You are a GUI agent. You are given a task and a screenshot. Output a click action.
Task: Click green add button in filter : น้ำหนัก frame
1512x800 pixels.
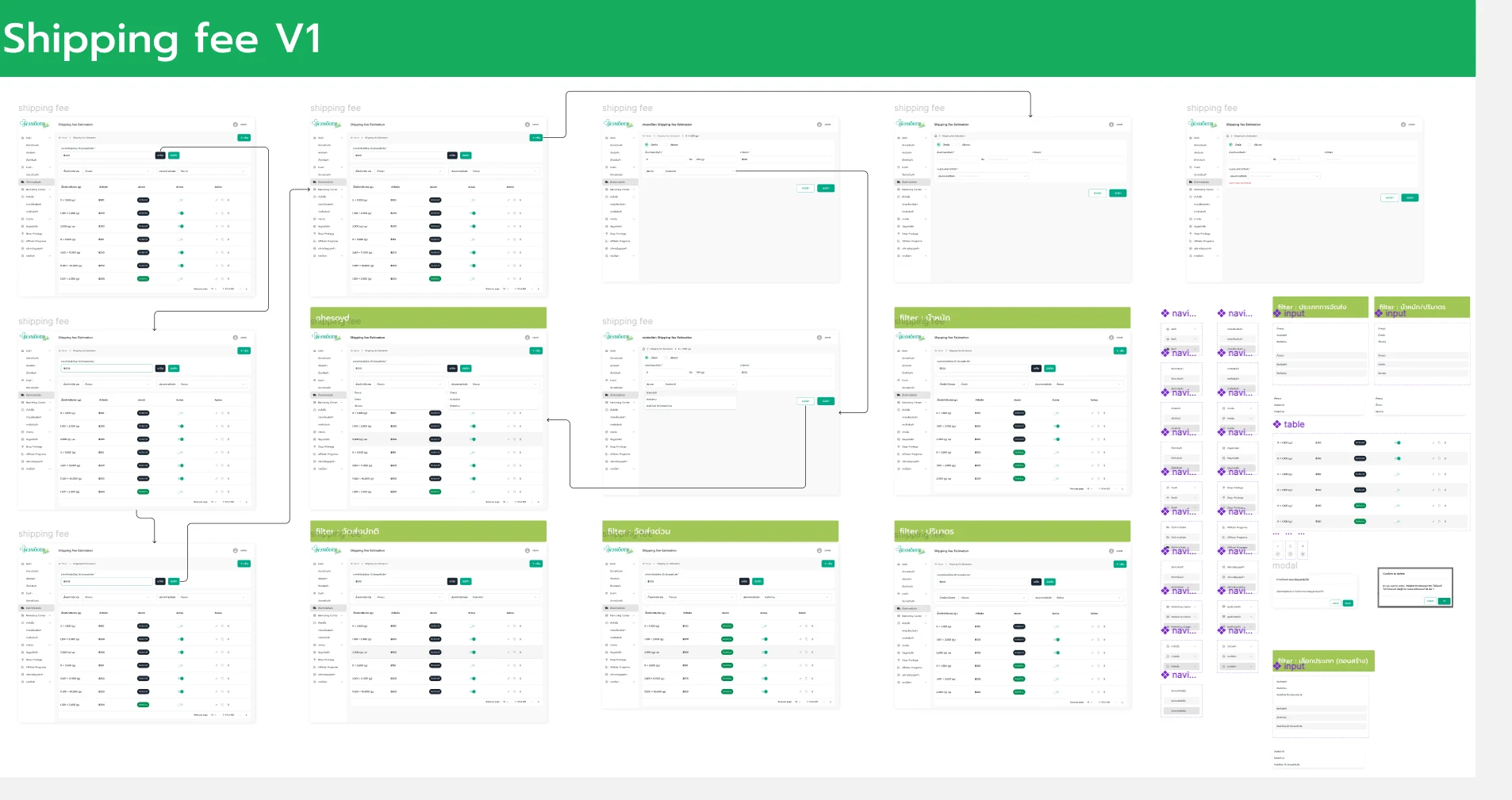pyautogui.click(x=1120, y=350)
